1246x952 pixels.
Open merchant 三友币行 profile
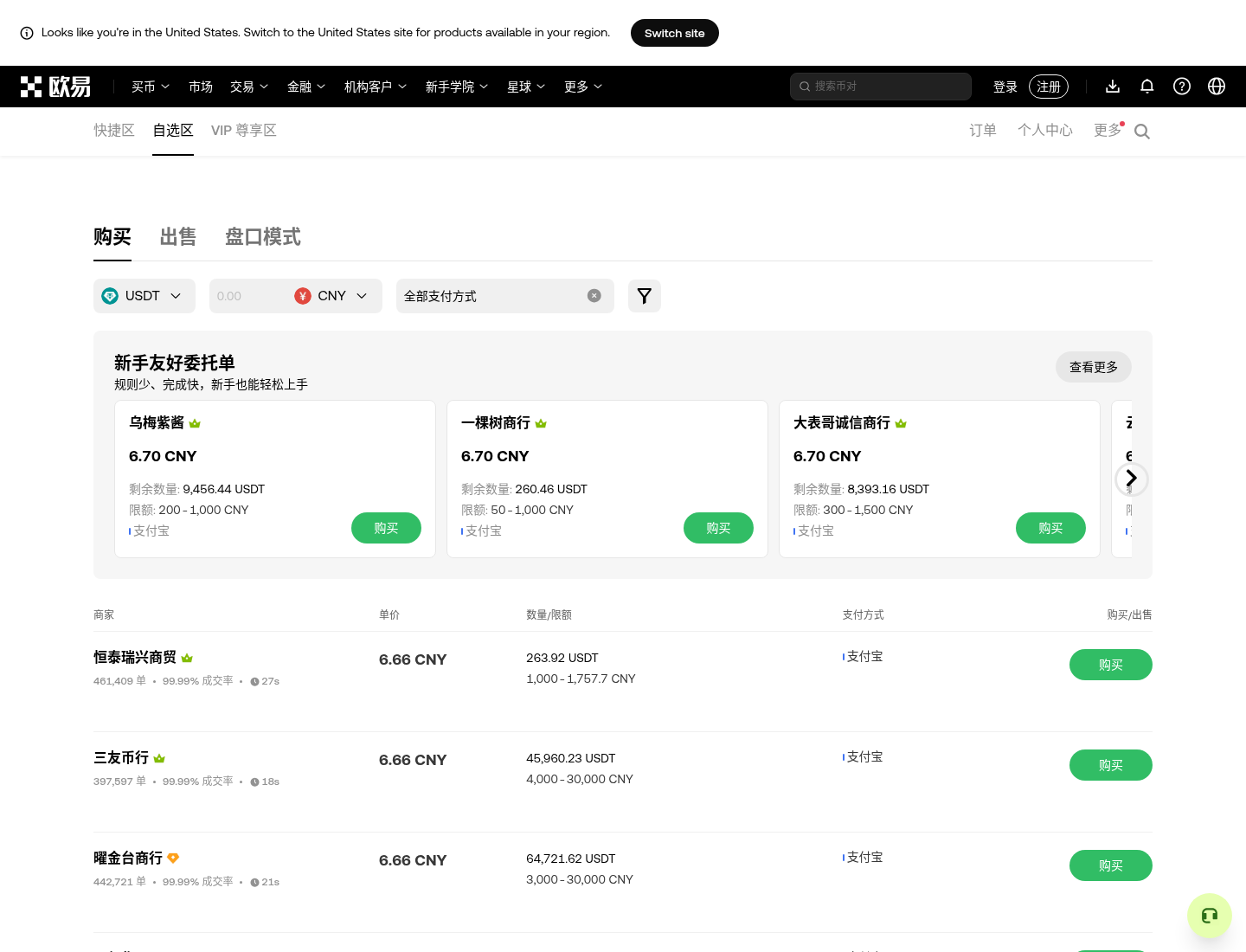coord(121,758)
